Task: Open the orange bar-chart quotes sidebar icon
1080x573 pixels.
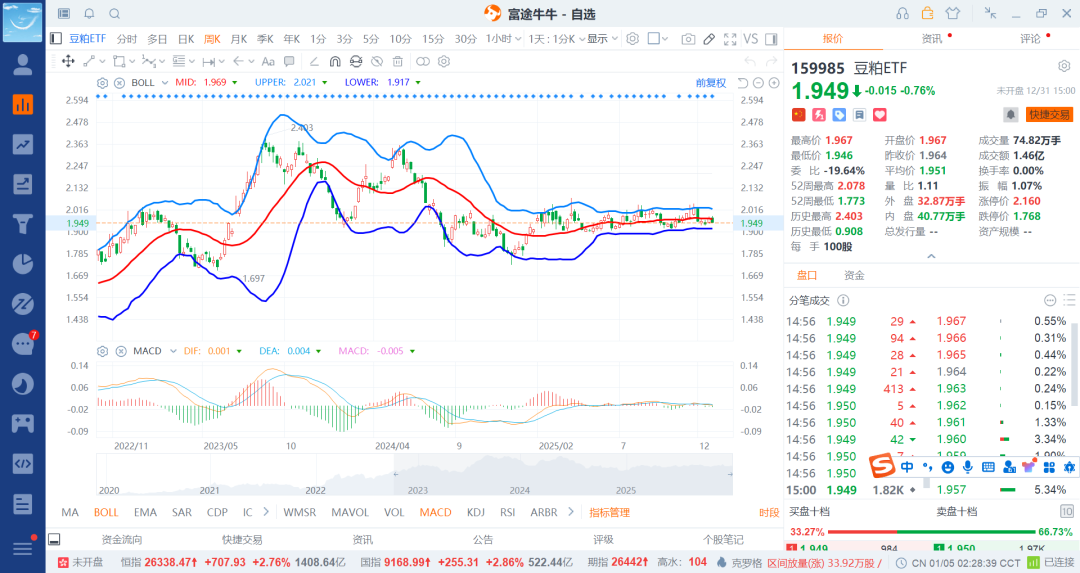Action: pyautogui.click(x=23, y=104)
